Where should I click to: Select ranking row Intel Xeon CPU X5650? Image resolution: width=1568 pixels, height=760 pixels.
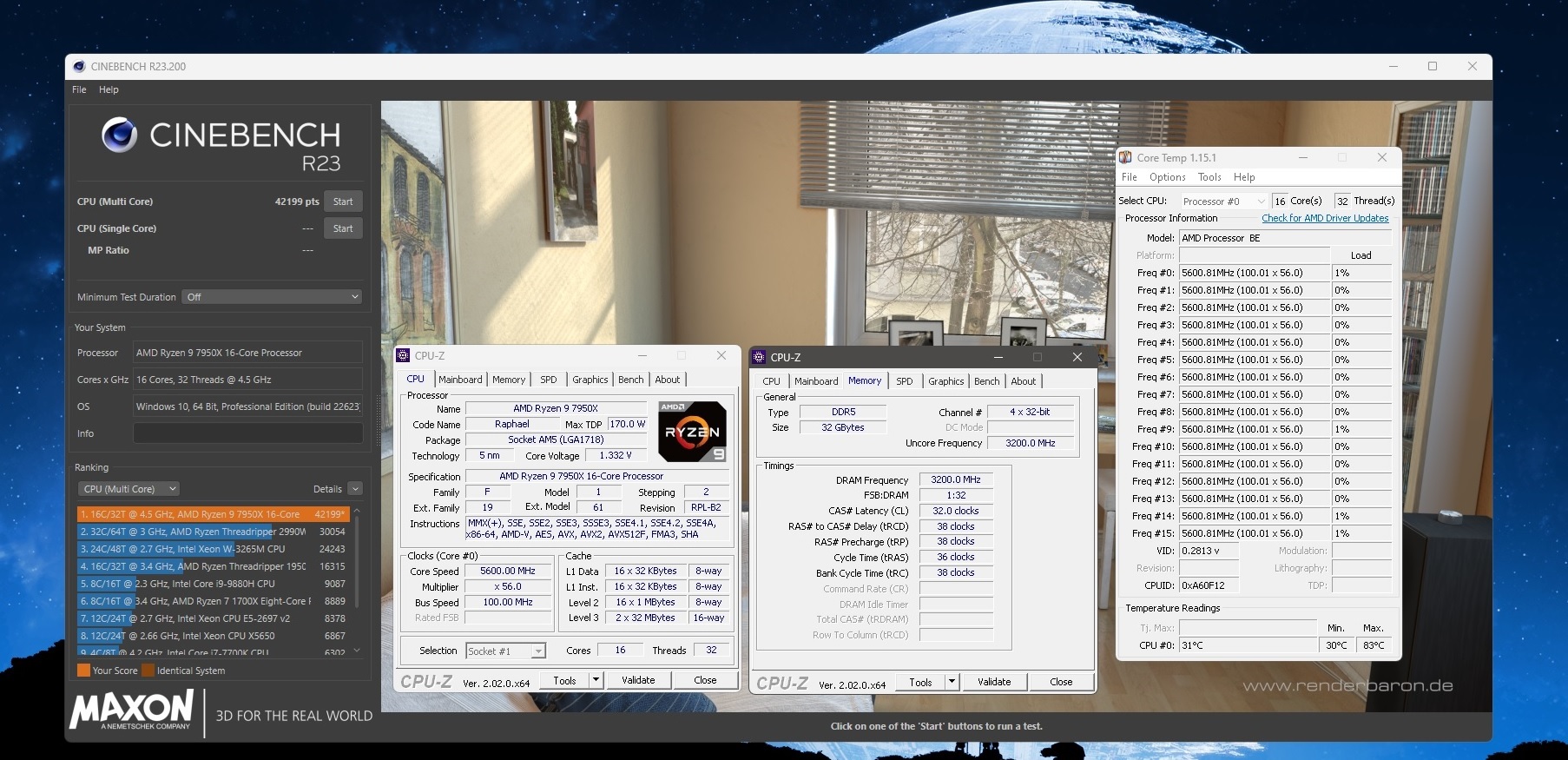coord(214,636)
